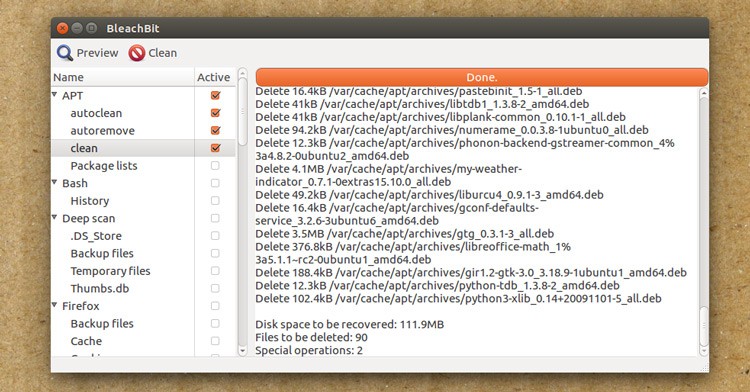Viewport: 750px width, 392px height.
Task: Minimize the BleachBit window
Action: (x=77, y=28)
